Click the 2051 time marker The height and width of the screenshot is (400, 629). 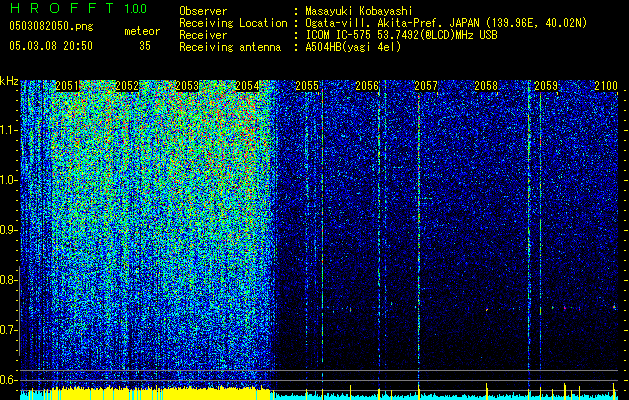[x=67, y=86]
